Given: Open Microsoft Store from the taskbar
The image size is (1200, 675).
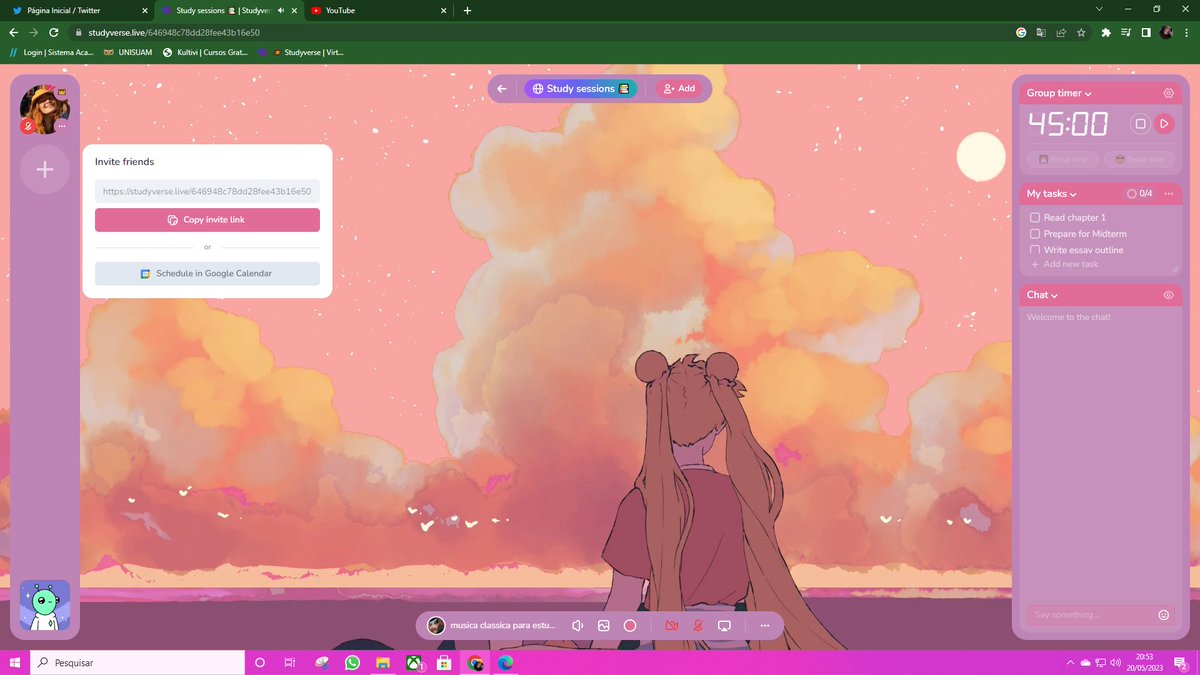Looking at the screenshot, I should [x=444, y=662].
